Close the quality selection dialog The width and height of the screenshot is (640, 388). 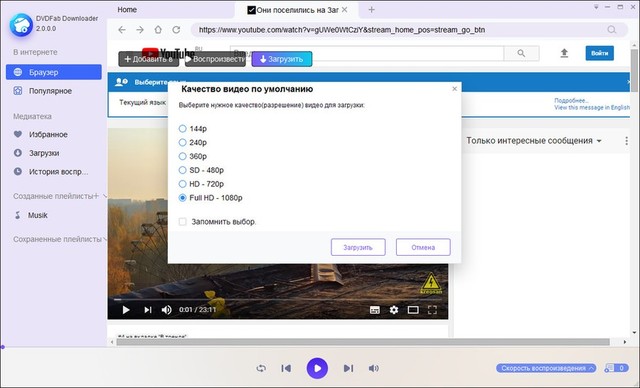click(x=454, y=89)
